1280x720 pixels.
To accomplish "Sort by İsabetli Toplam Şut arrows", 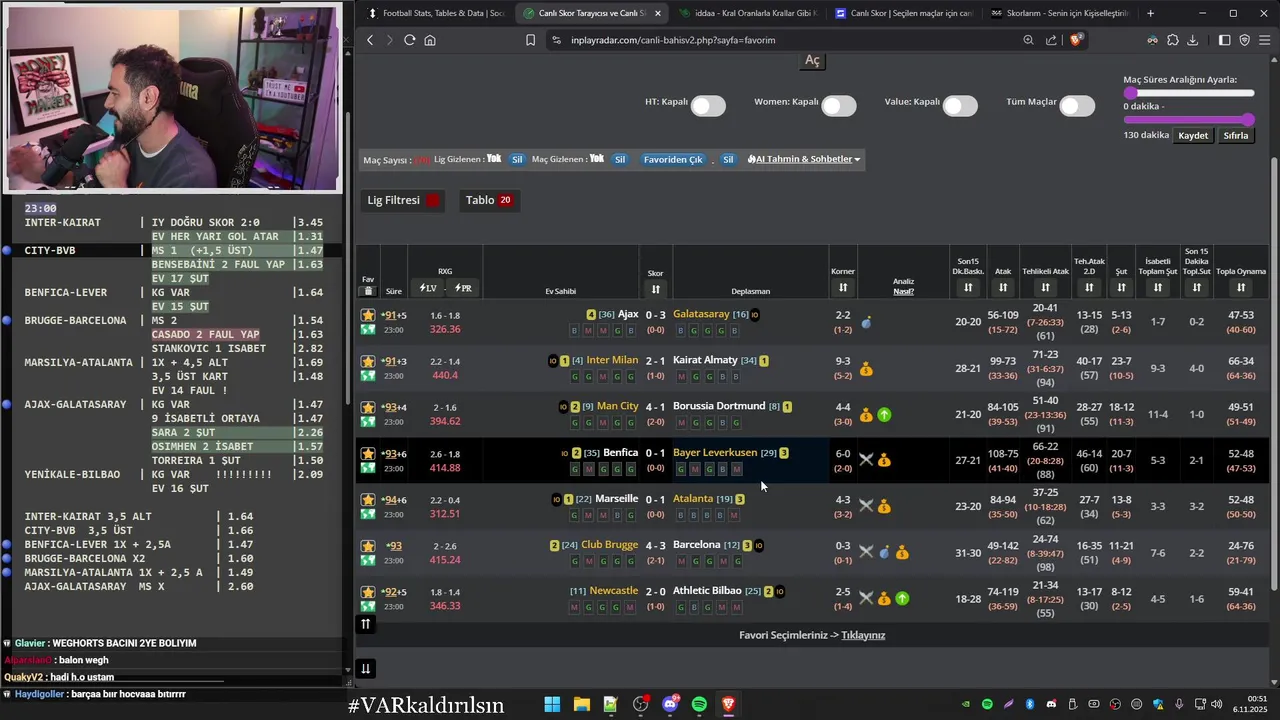I will tap(1157, 288).
